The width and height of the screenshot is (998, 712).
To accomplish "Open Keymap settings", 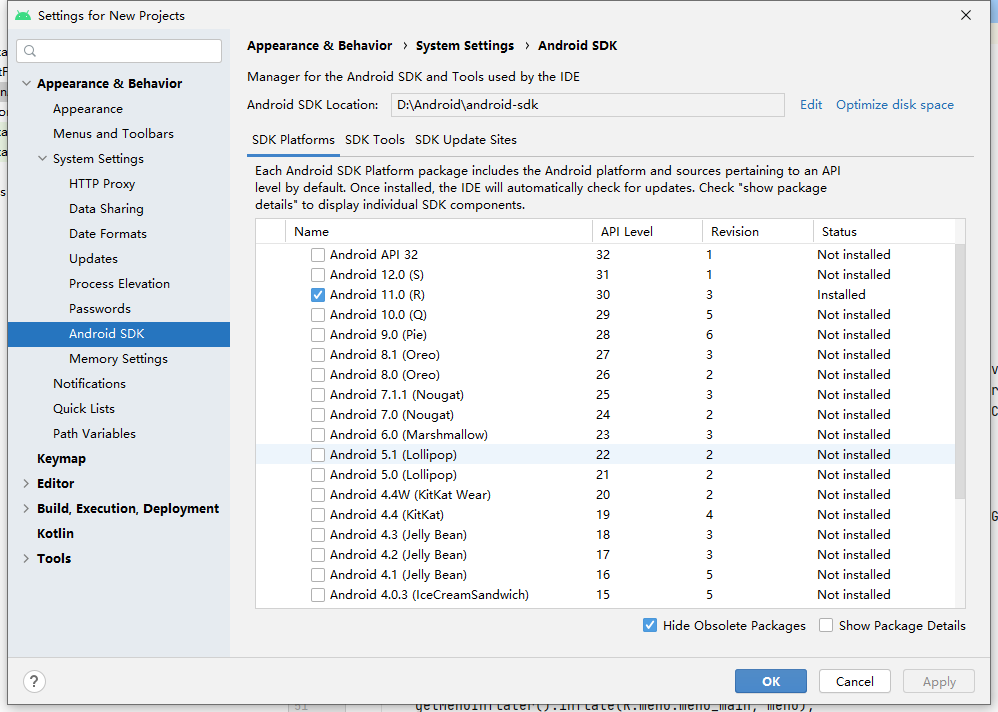I will (x=61, y=459).
